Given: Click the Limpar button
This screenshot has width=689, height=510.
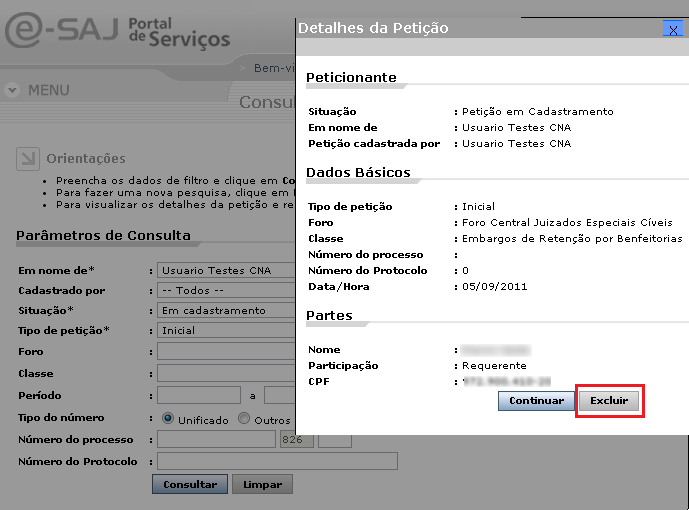Looking at the screenshot, I should pos(263,485).
